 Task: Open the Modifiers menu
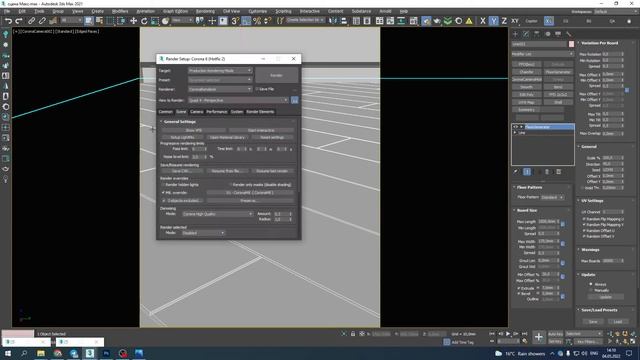120,11
